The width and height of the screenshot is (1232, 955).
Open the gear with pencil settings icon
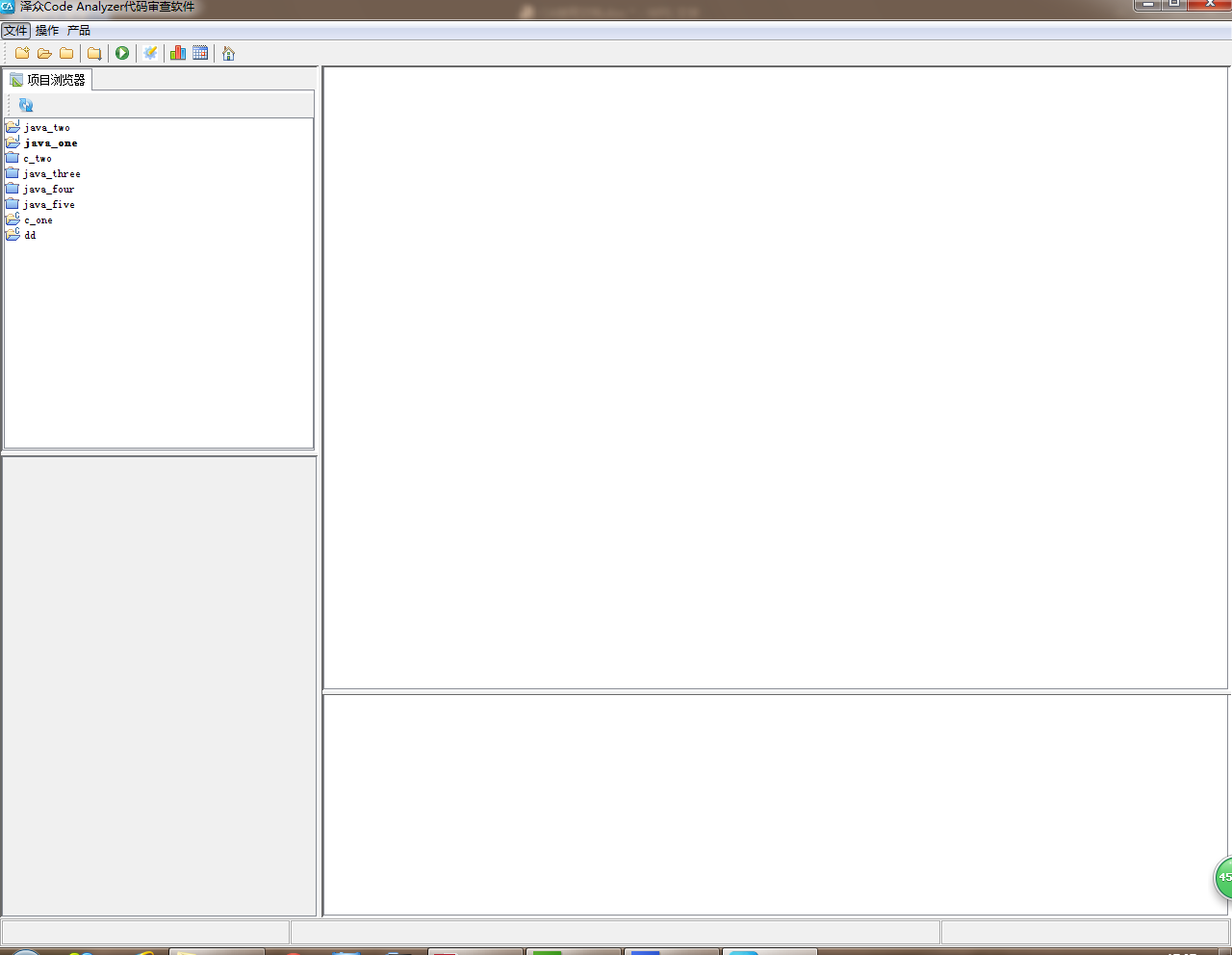pyautogui.click(x=150, y=53)
